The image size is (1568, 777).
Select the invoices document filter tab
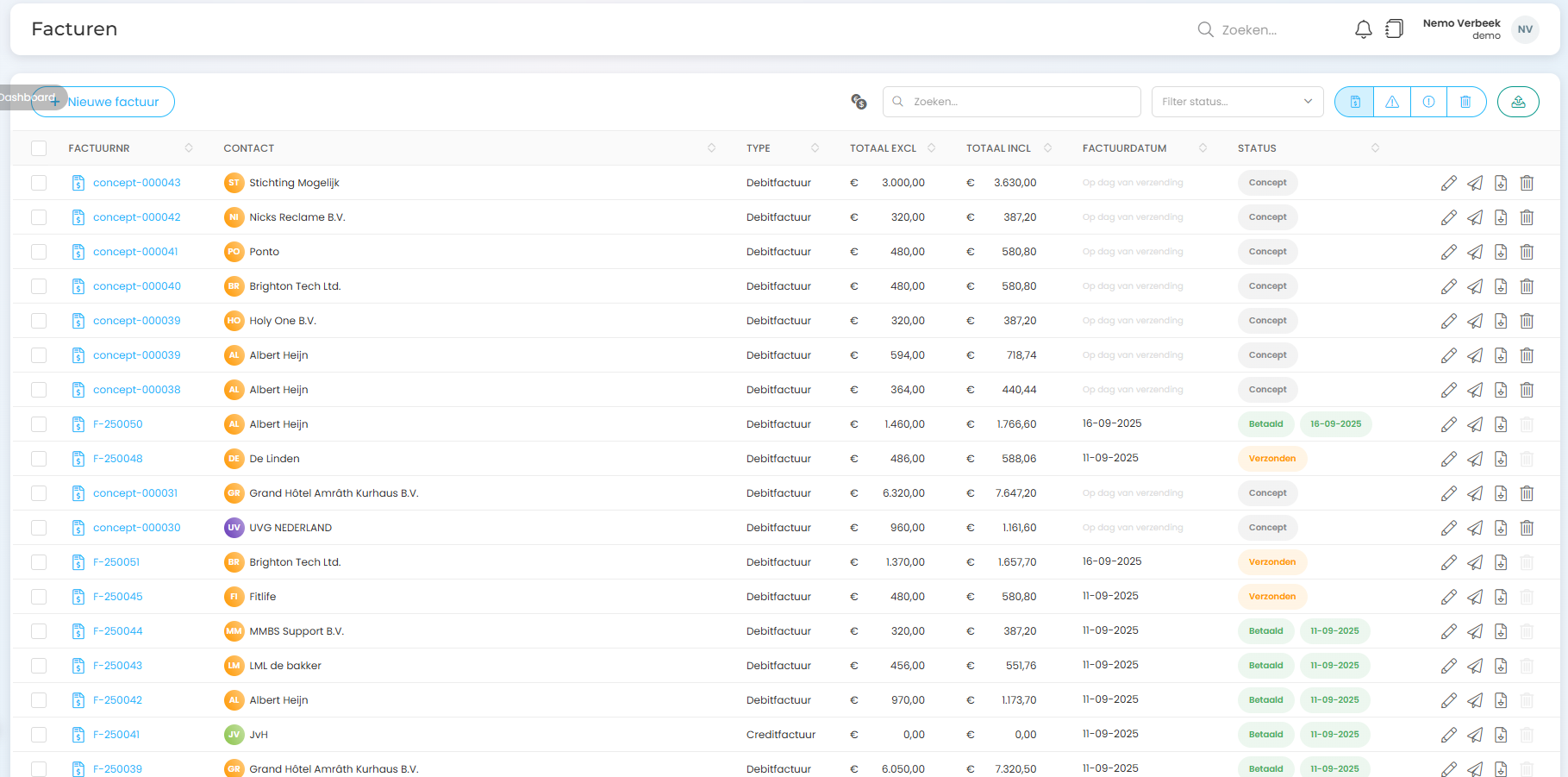coord(1355,102)
